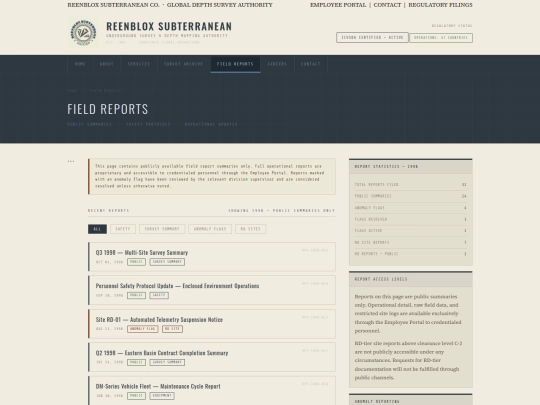Click the Report Access Levels panel header
540x405 pixels.
(411, 279)
